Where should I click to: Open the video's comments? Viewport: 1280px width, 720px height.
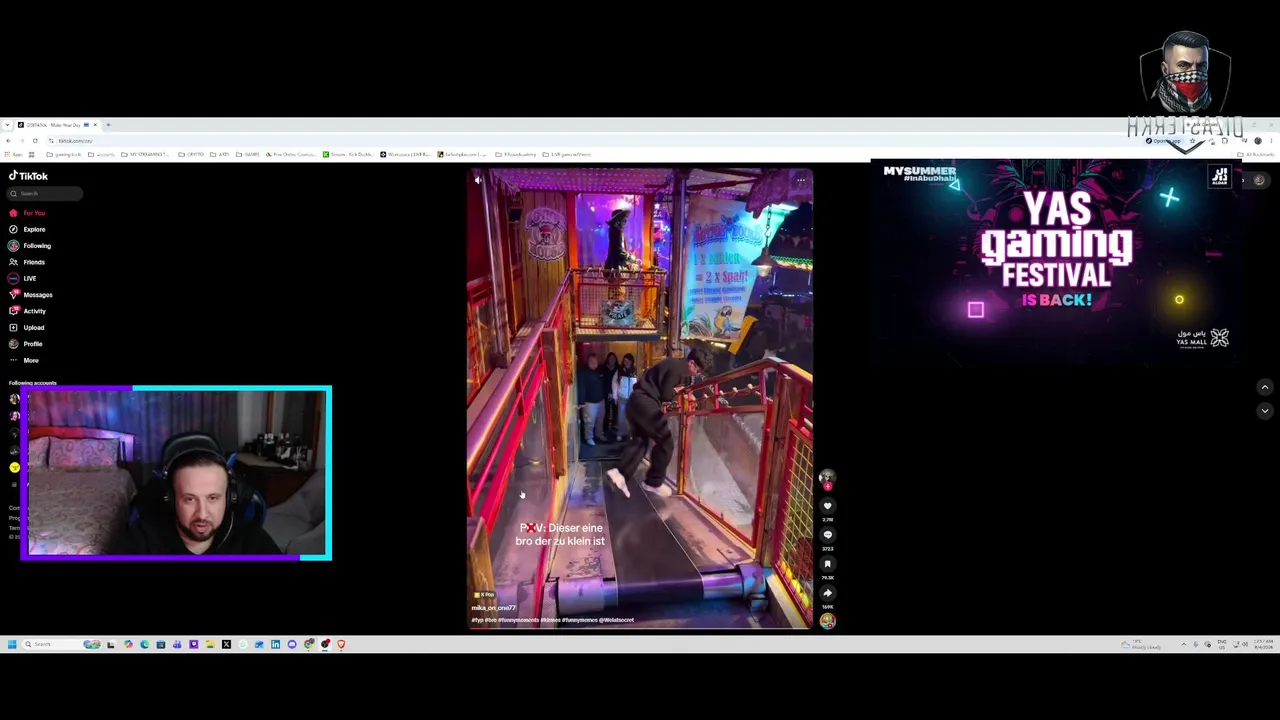click(x=827, y=535)
